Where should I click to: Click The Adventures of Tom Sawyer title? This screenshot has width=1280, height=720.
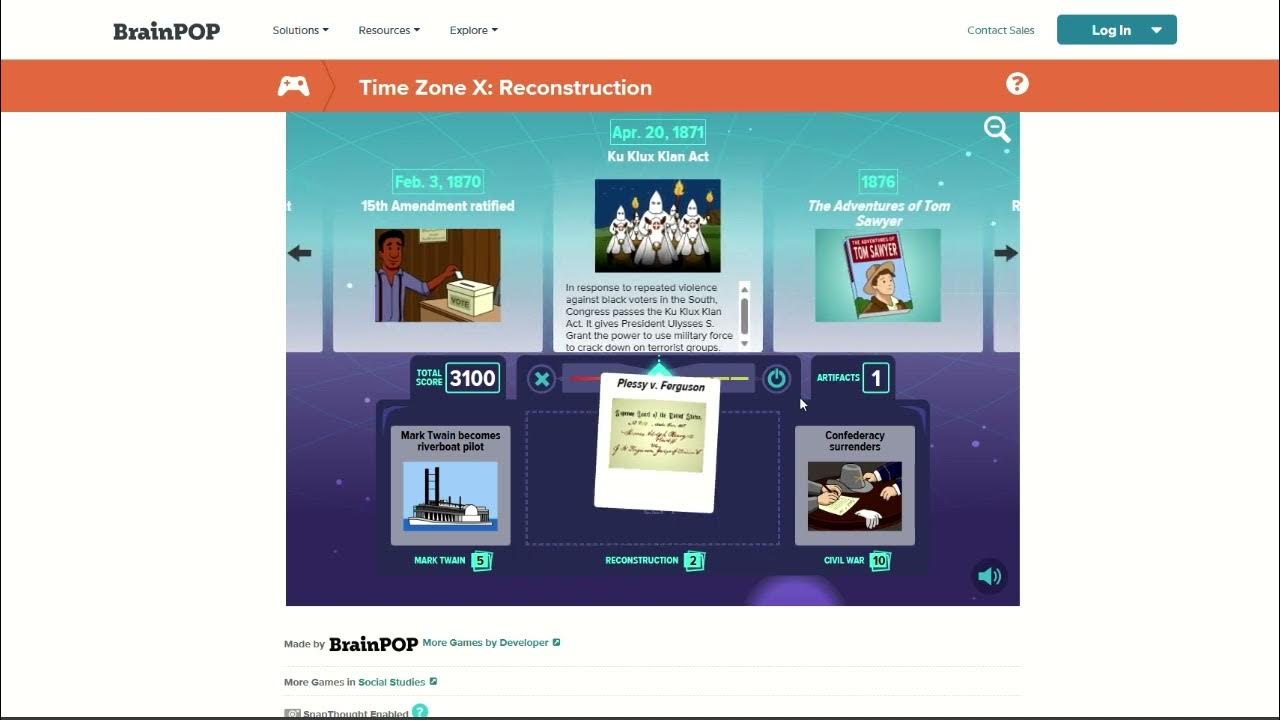tap(878, 213)
